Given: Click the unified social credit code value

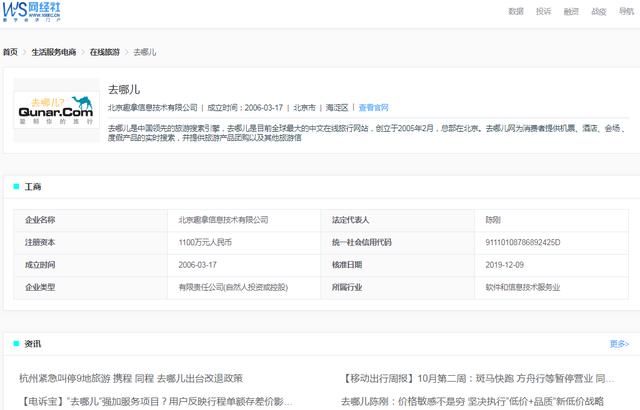Looking at the screenshot, I should [522, 242].
